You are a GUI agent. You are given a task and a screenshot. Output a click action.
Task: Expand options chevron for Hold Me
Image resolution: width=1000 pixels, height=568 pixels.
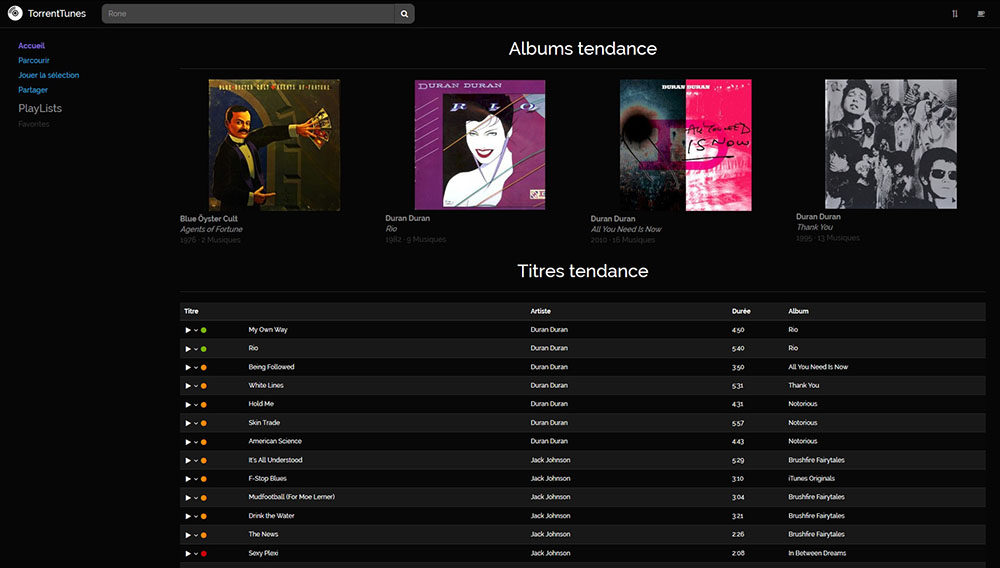point(196,405)
